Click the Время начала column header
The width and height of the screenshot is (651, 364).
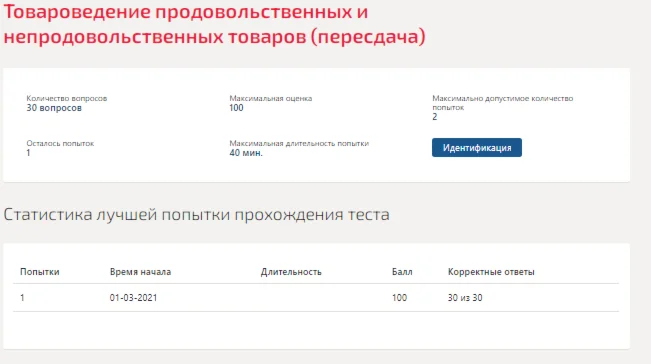click(x=140, y=272)
